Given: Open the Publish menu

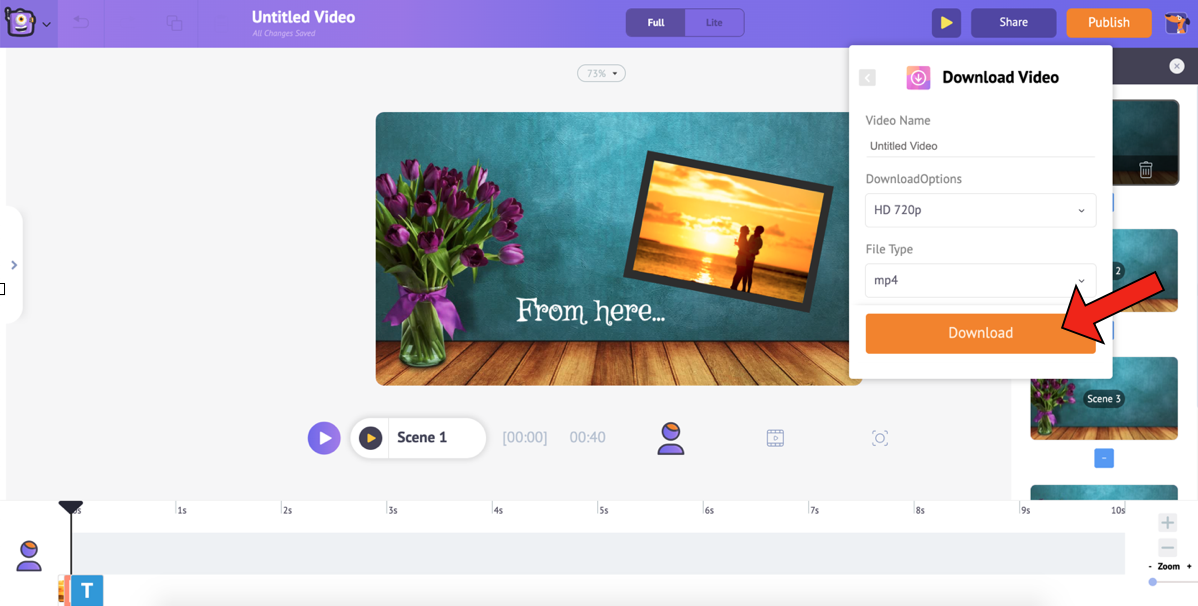Looking at the screenshot, I should click(x=1108, y=23).
